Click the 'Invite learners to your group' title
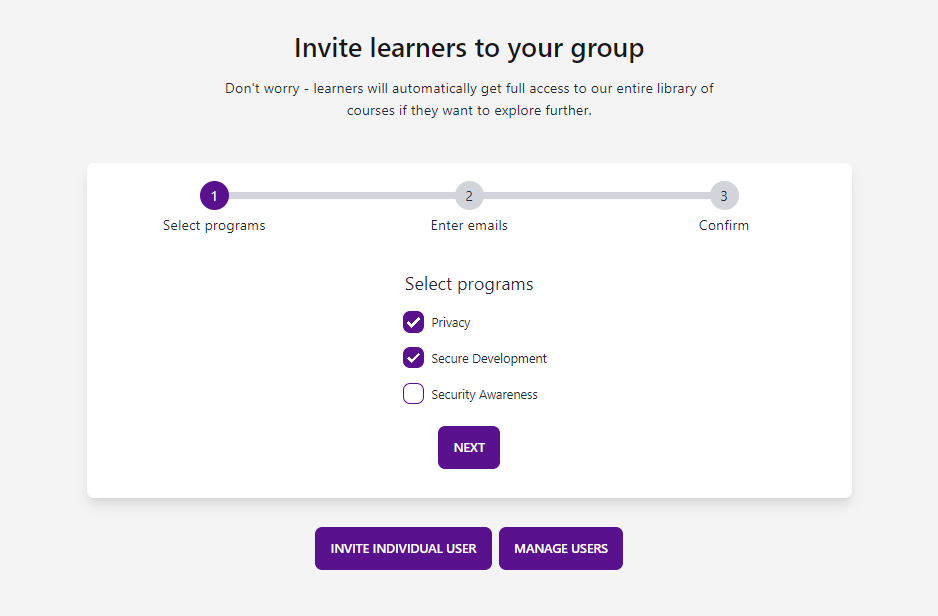 tap(469, 48)
